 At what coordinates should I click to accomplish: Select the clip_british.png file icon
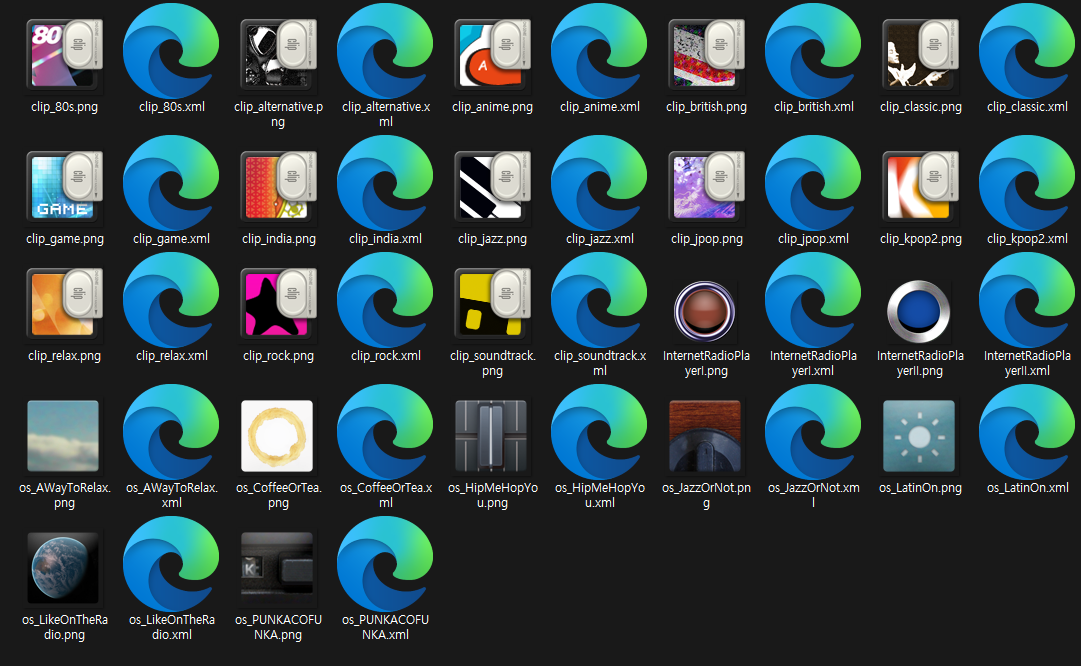click(706, 54)
